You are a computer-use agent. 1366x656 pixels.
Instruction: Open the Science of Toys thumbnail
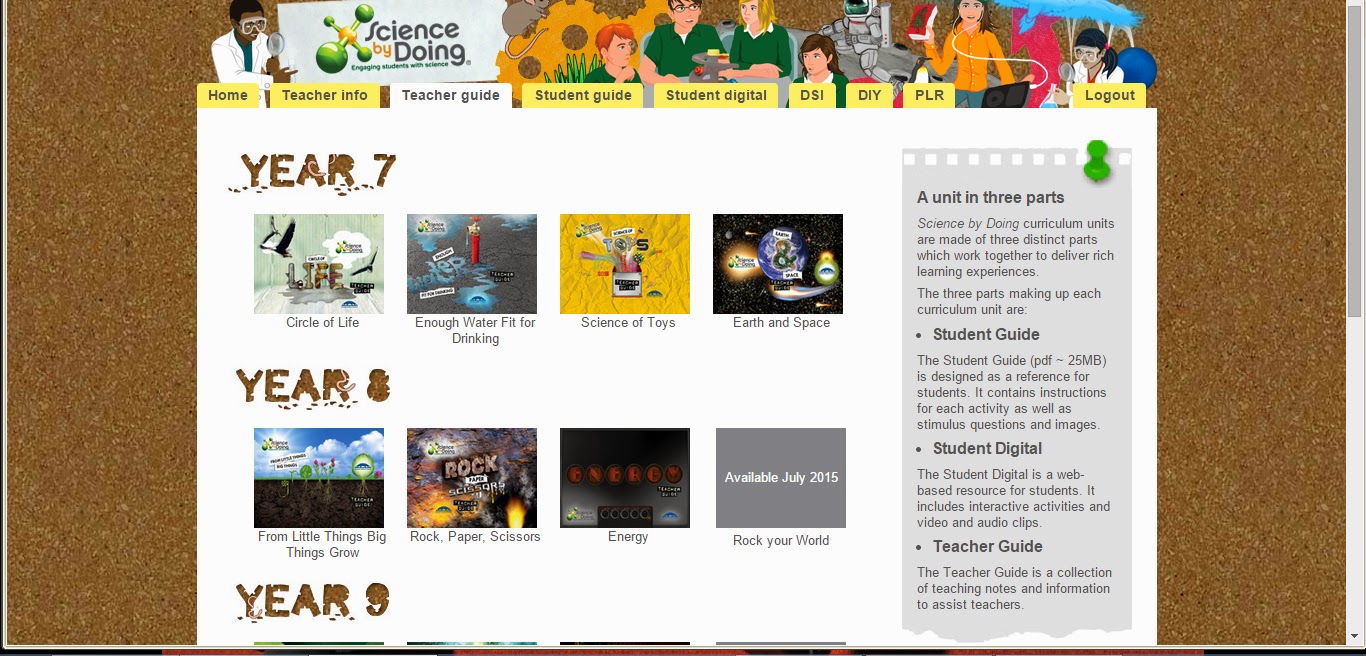(x=625, y=264)
